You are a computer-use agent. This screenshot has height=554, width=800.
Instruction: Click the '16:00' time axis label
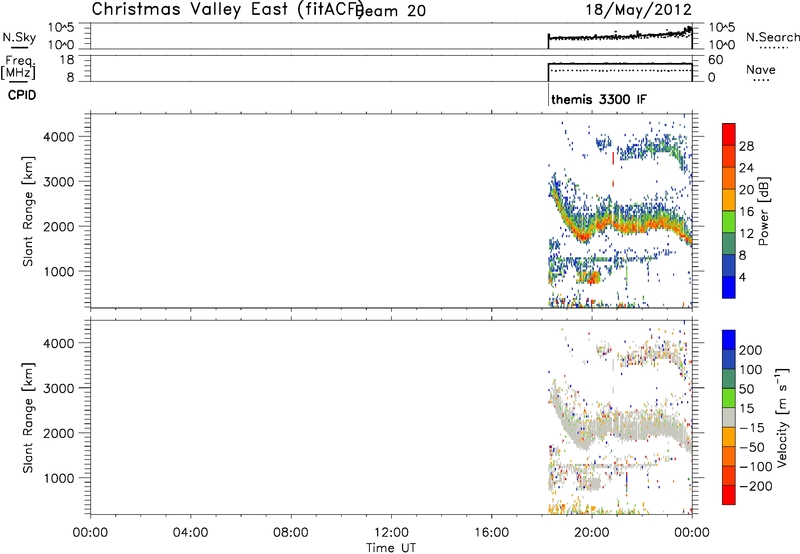[491, 533]
